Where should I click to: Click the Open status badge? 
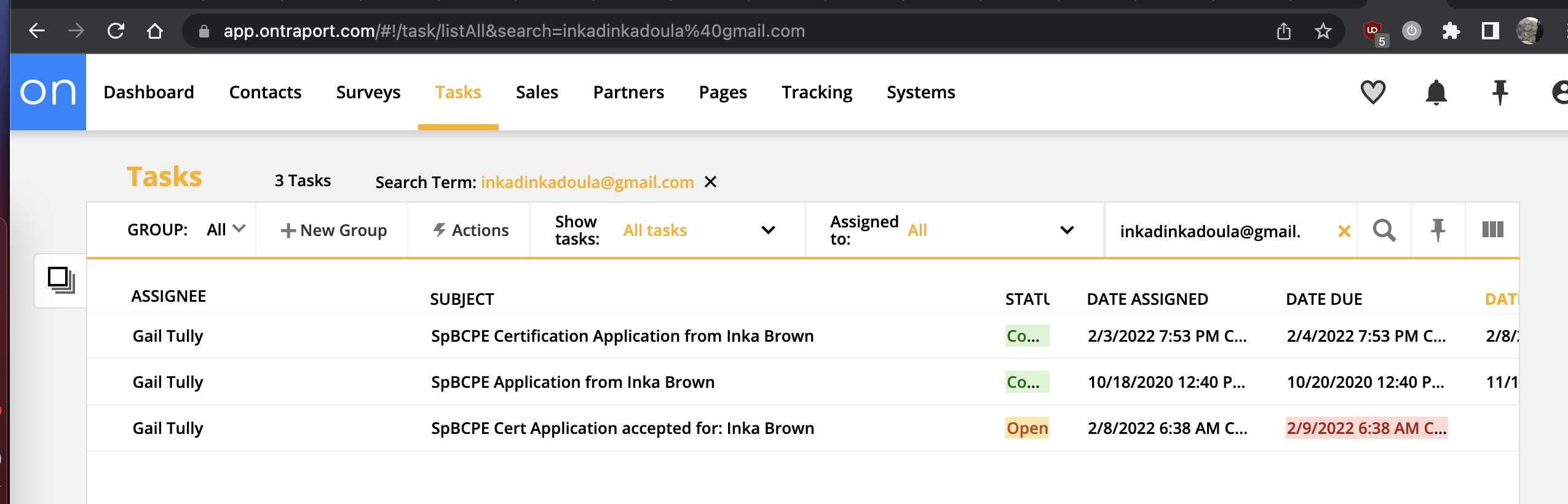coord(1027,428)
